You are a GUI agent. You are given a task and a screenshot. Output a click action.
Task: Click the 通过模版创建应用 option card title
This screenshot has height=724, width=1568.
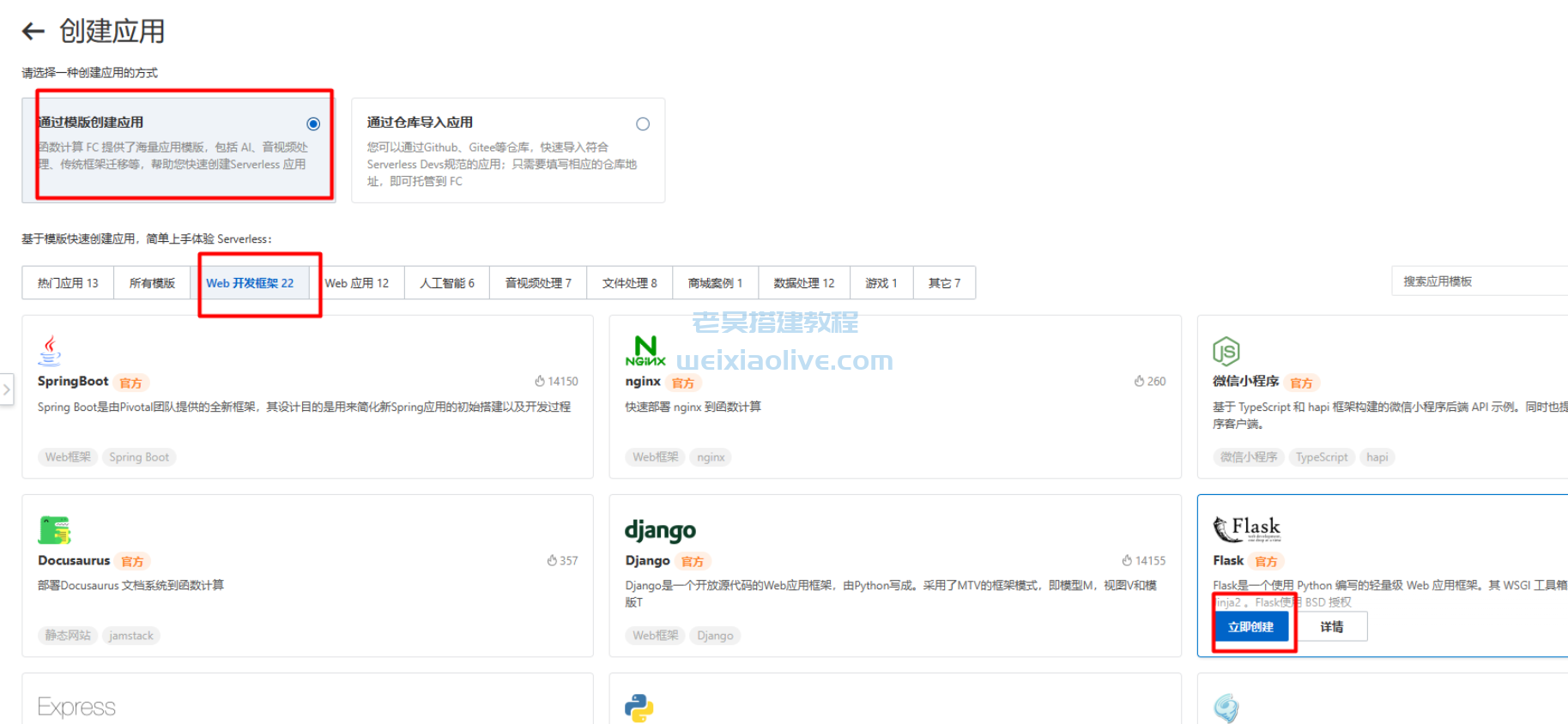point(91,123)
